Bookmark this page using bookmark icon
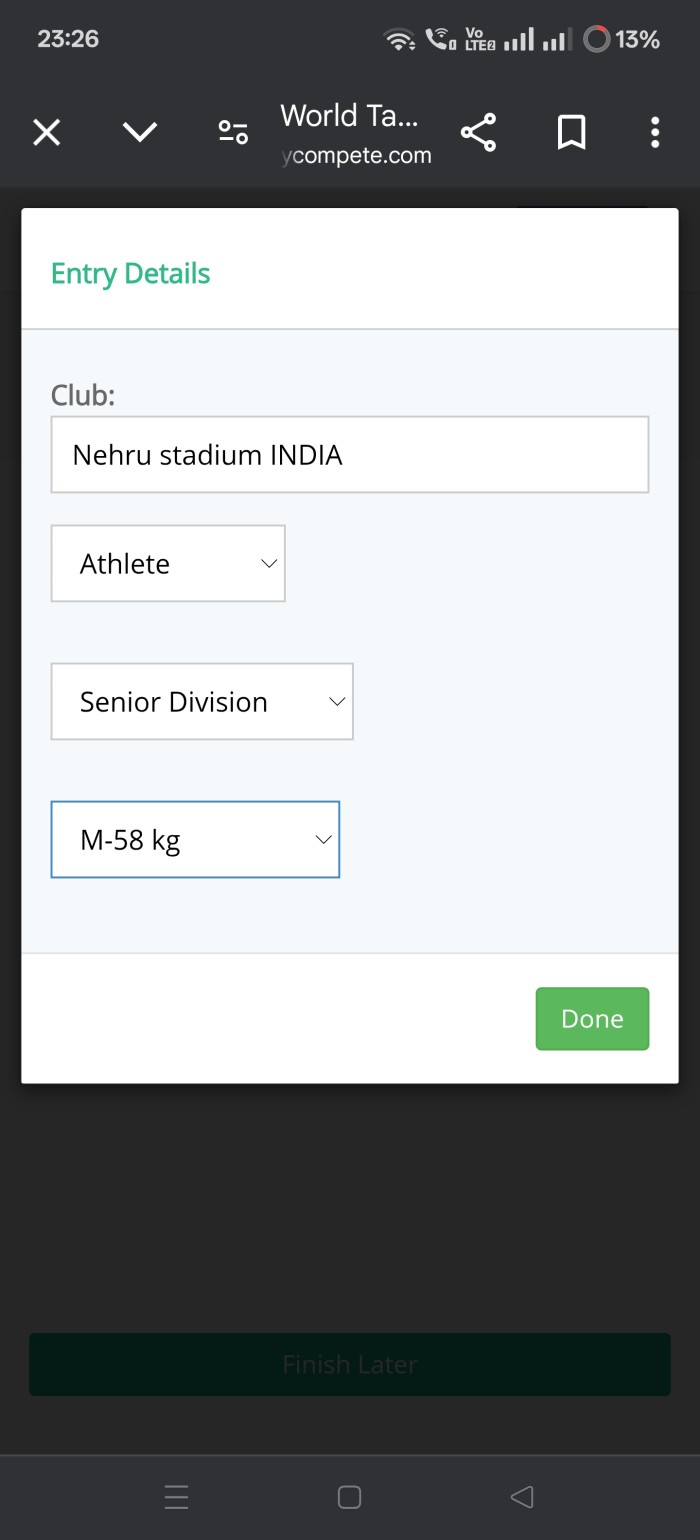 click(571, 132)
